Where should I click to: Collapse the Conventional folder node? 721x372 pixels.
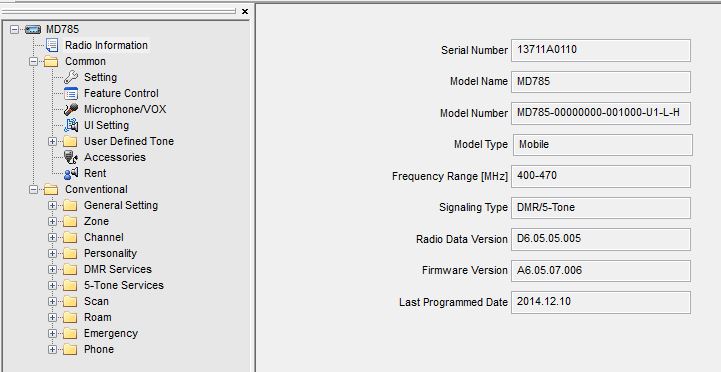click(33, 189)
